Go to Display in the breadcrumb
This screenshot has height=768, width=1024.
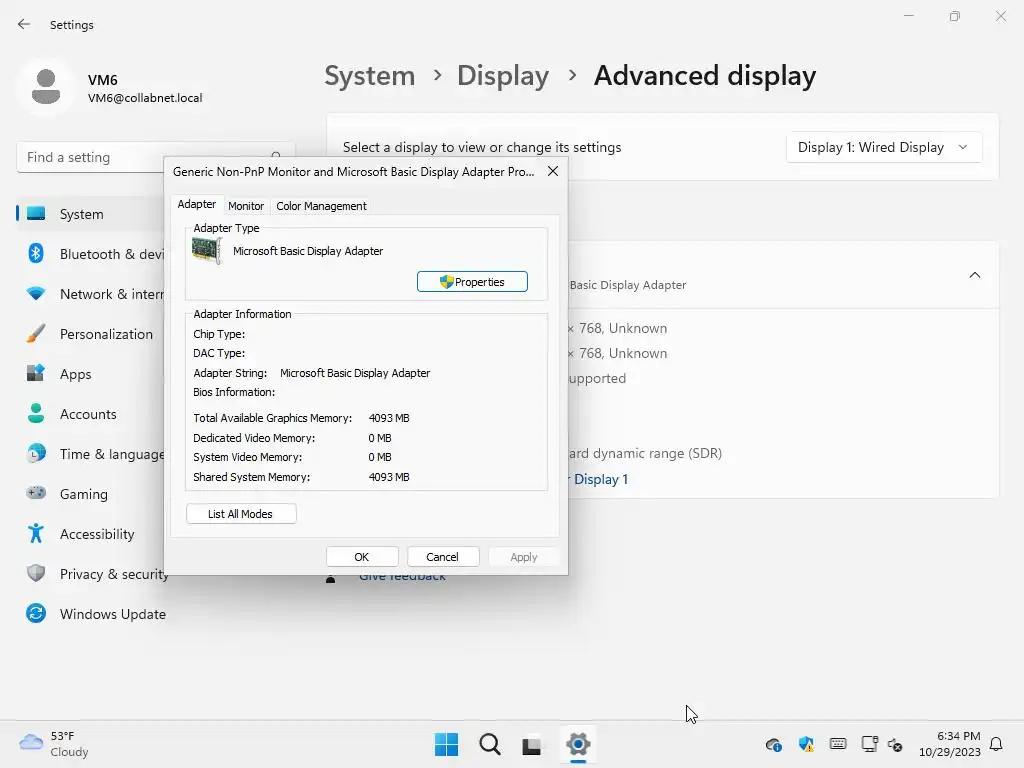pos(503,76)
